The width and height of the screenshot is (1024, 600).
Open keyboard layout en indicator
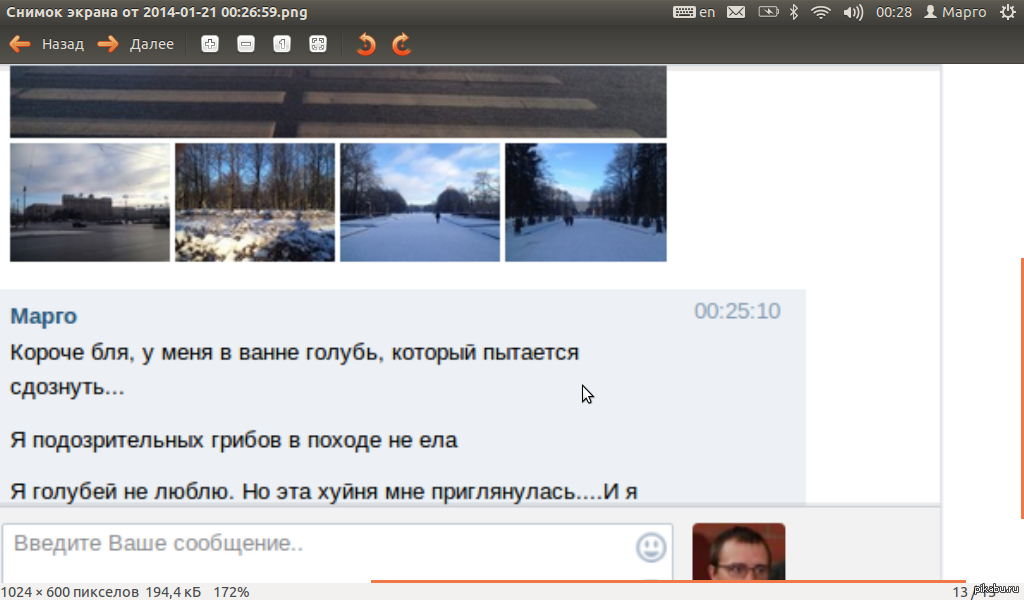click(x=695, y=12)
